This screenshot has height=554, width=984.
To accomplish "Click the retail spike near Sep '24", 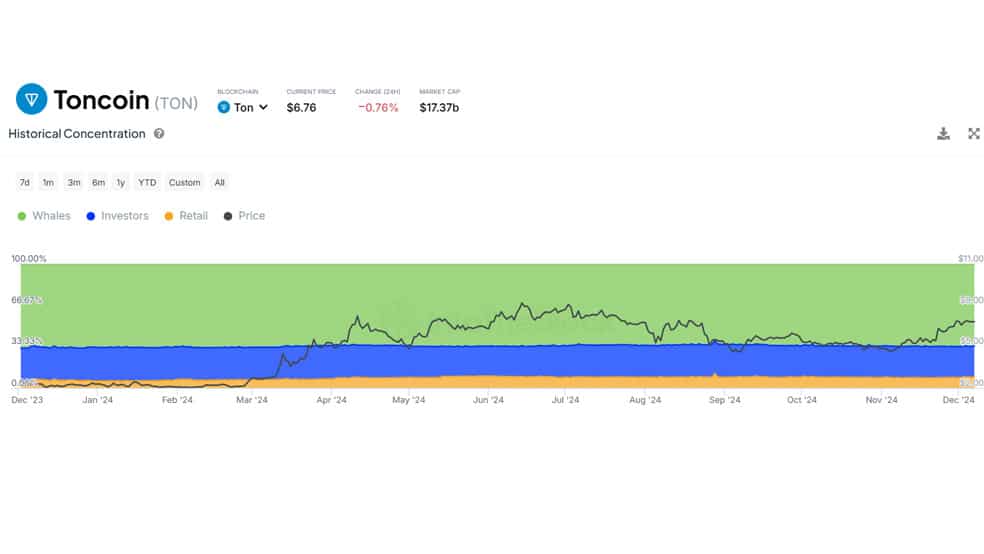I will click(715, 375).
